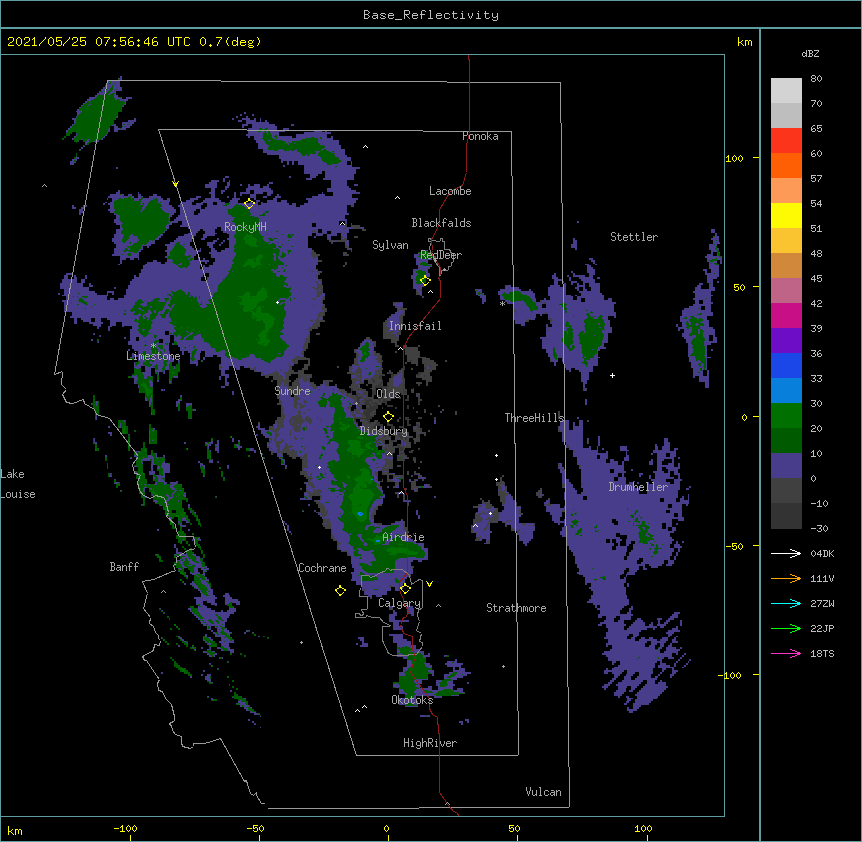The height and width of the screenshot is (842, 862).
Task: Click the RockyMH label
Action: [x=245, y=227]
